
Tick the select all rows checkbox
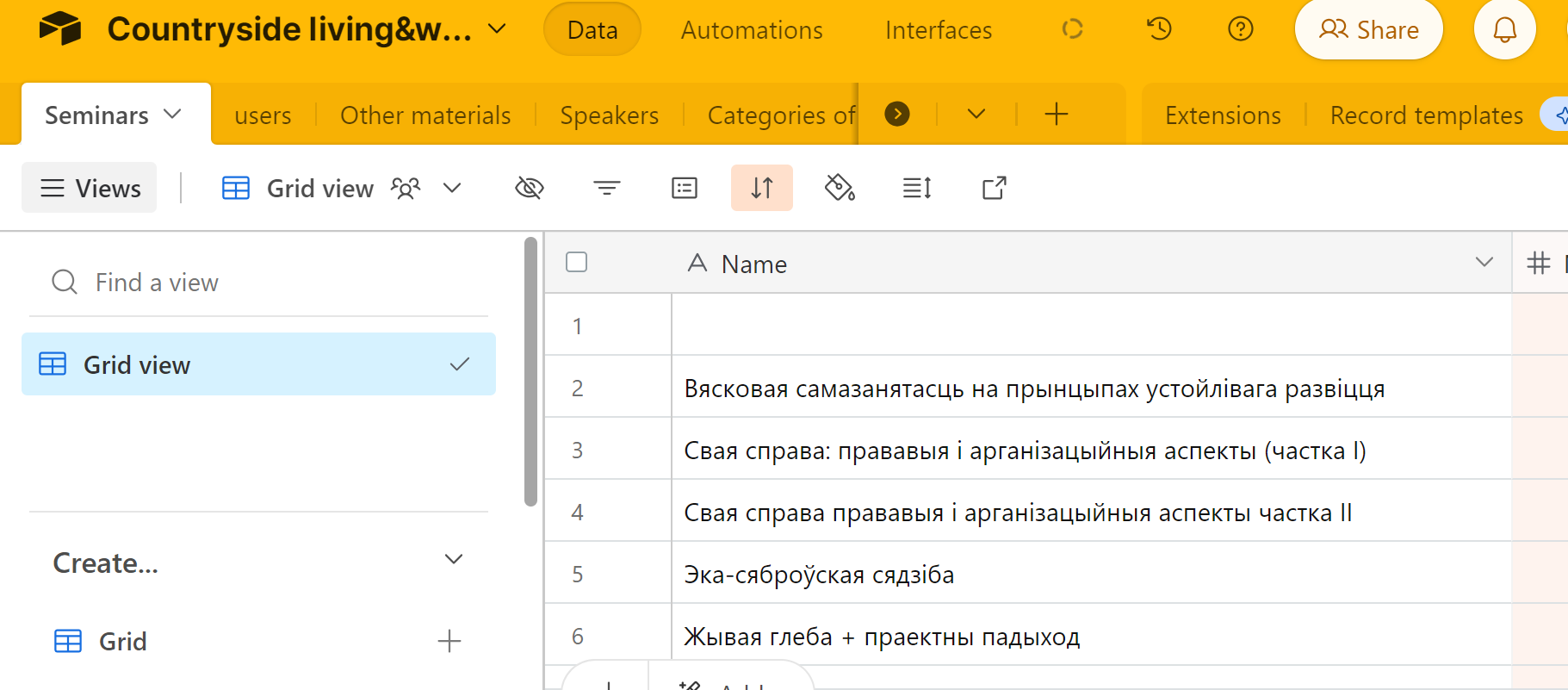(x=577, y=262)
